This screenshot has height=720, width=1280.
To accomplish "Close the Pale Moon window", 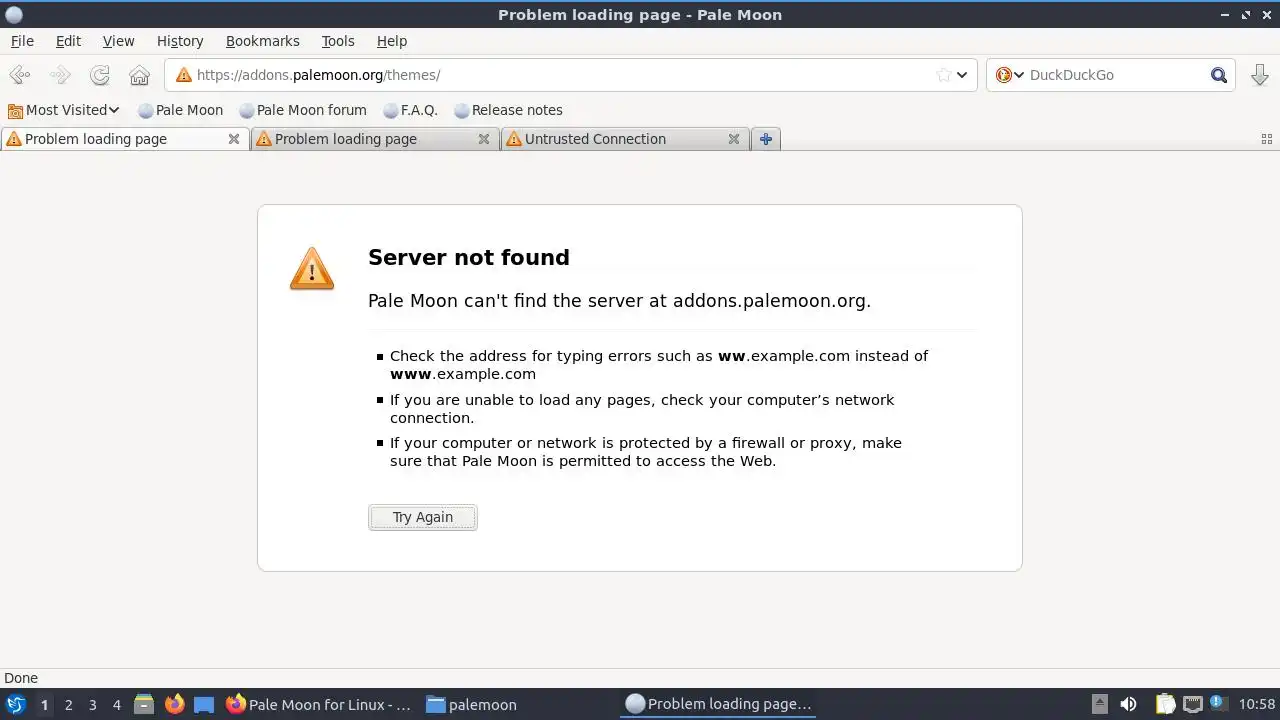I will click(1266, 14).
